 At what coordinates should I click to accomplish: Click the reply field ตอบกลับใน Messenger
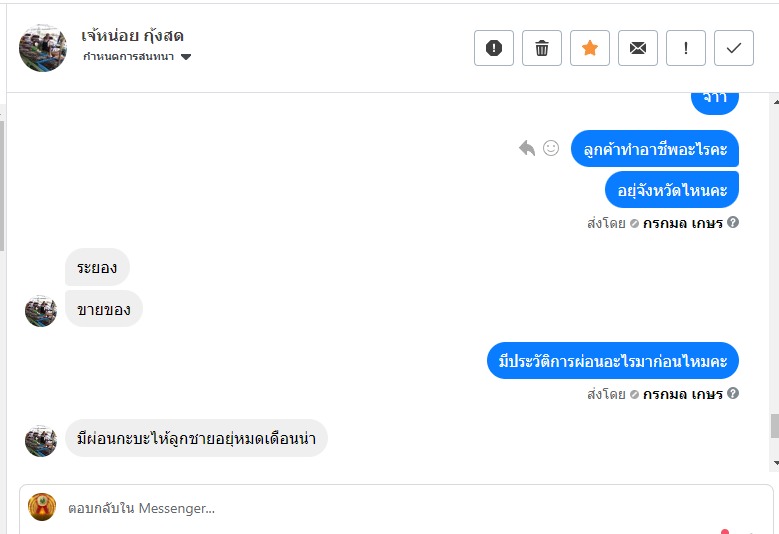(x=400, y=508)
